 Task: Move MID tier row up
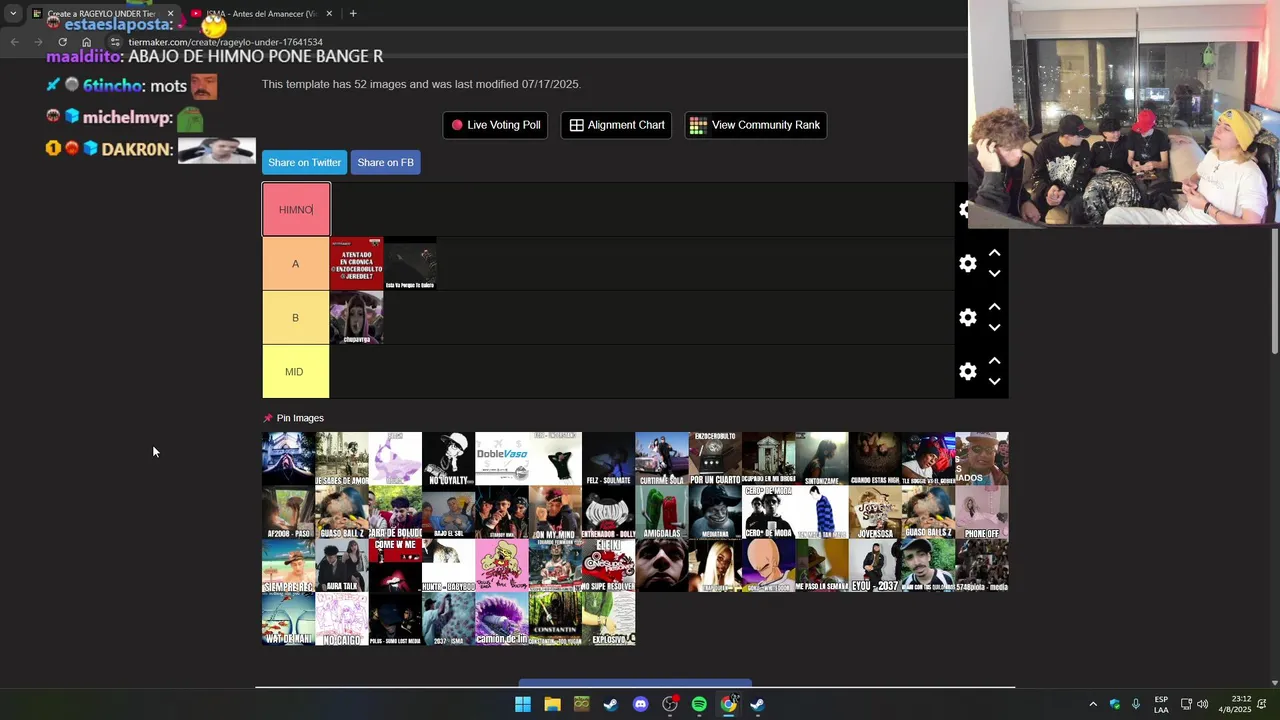[x=994, y=361]
